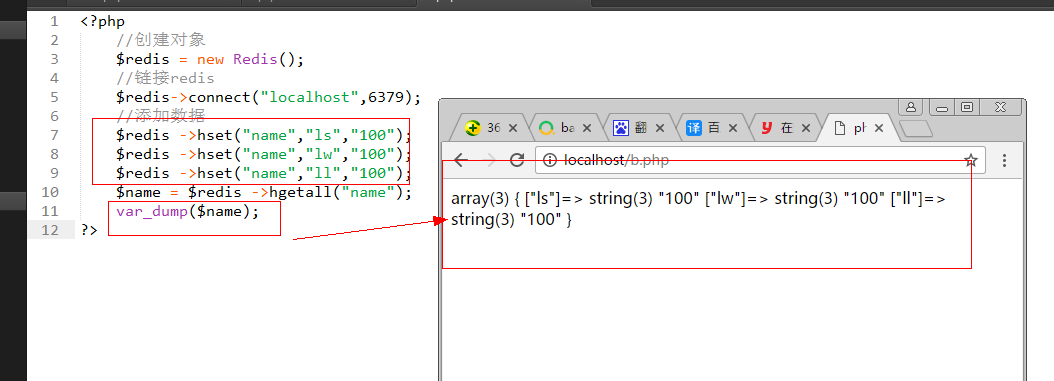The width and height of the screenshot is (1054, 381).
Task: Click the comment '//创建对象'
Action: pos(161,40)
